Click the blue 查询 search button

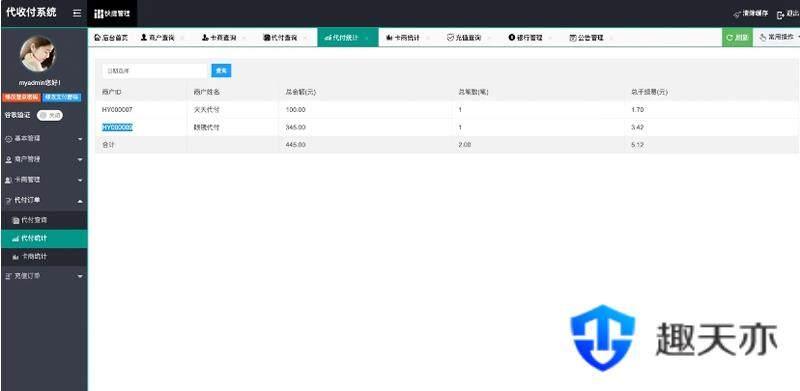click(221, 71)
